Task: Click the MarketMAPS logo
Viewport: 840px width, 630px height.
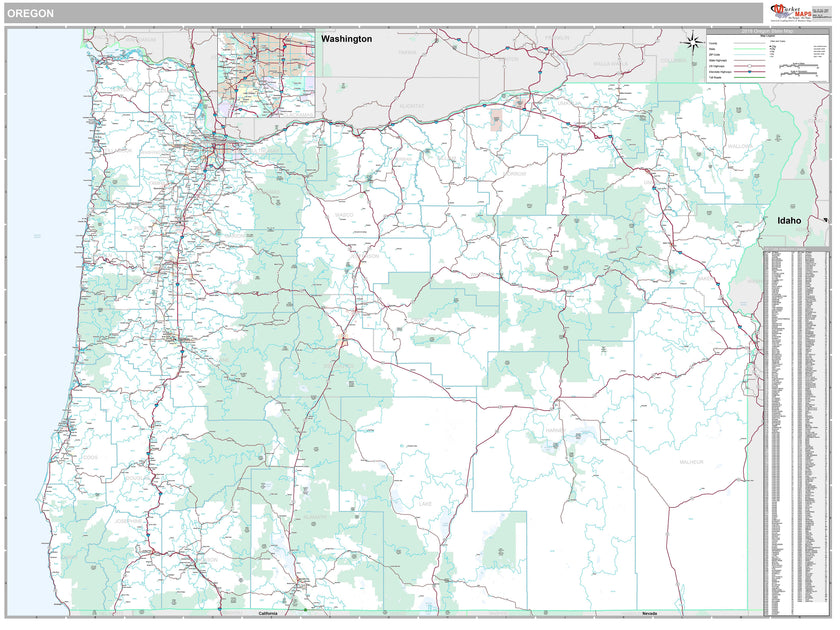Action: click(x=791, y=12)
